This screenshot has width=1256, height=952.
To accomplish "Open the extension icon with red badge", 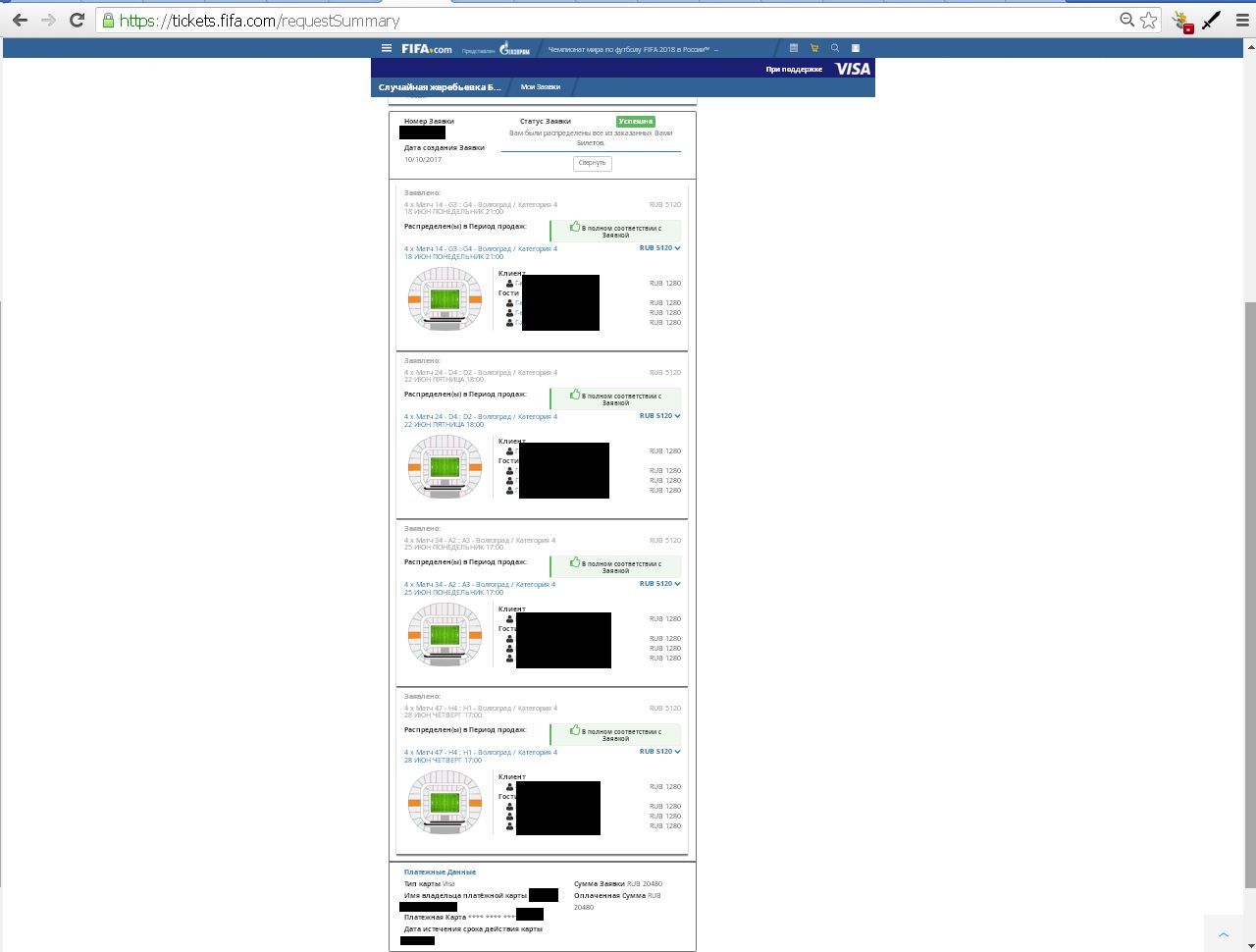I will pos(1182,21).
